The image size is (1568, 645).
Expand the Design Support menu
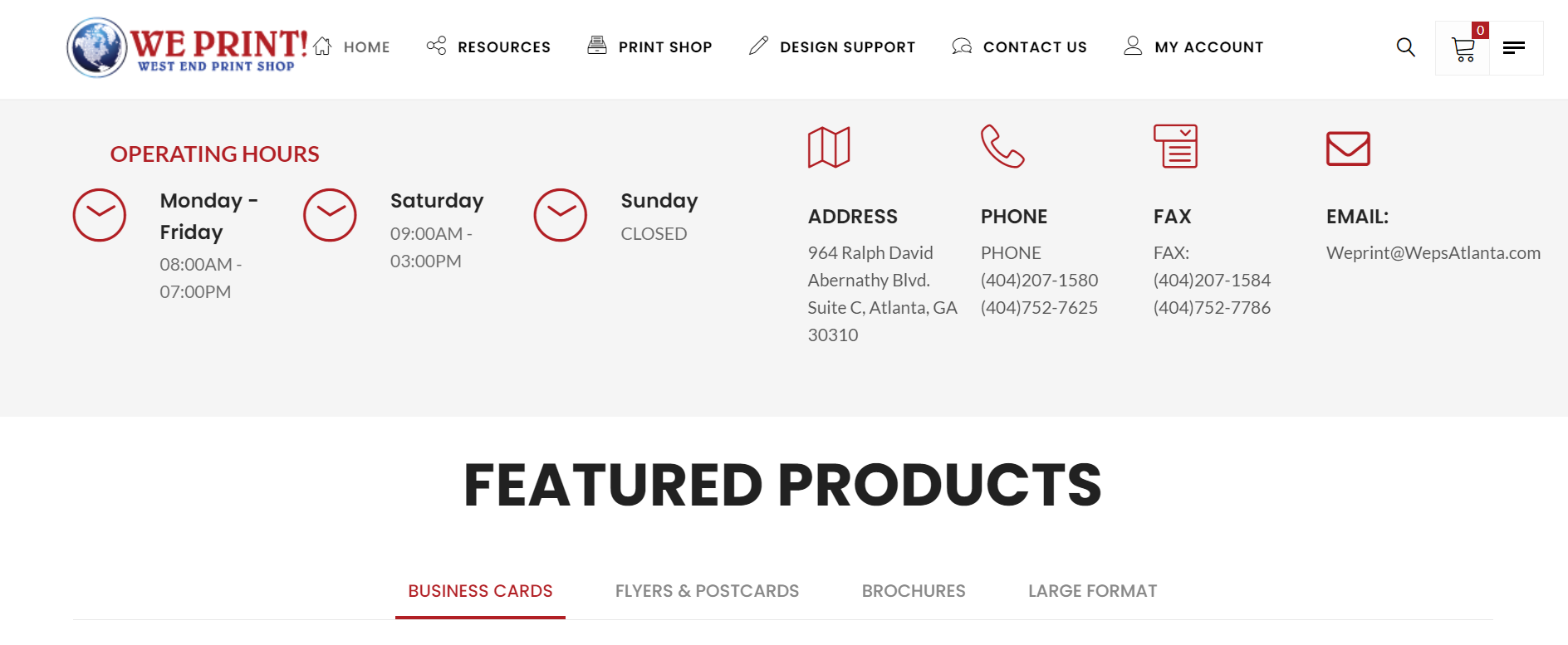(x=831, y=47)
